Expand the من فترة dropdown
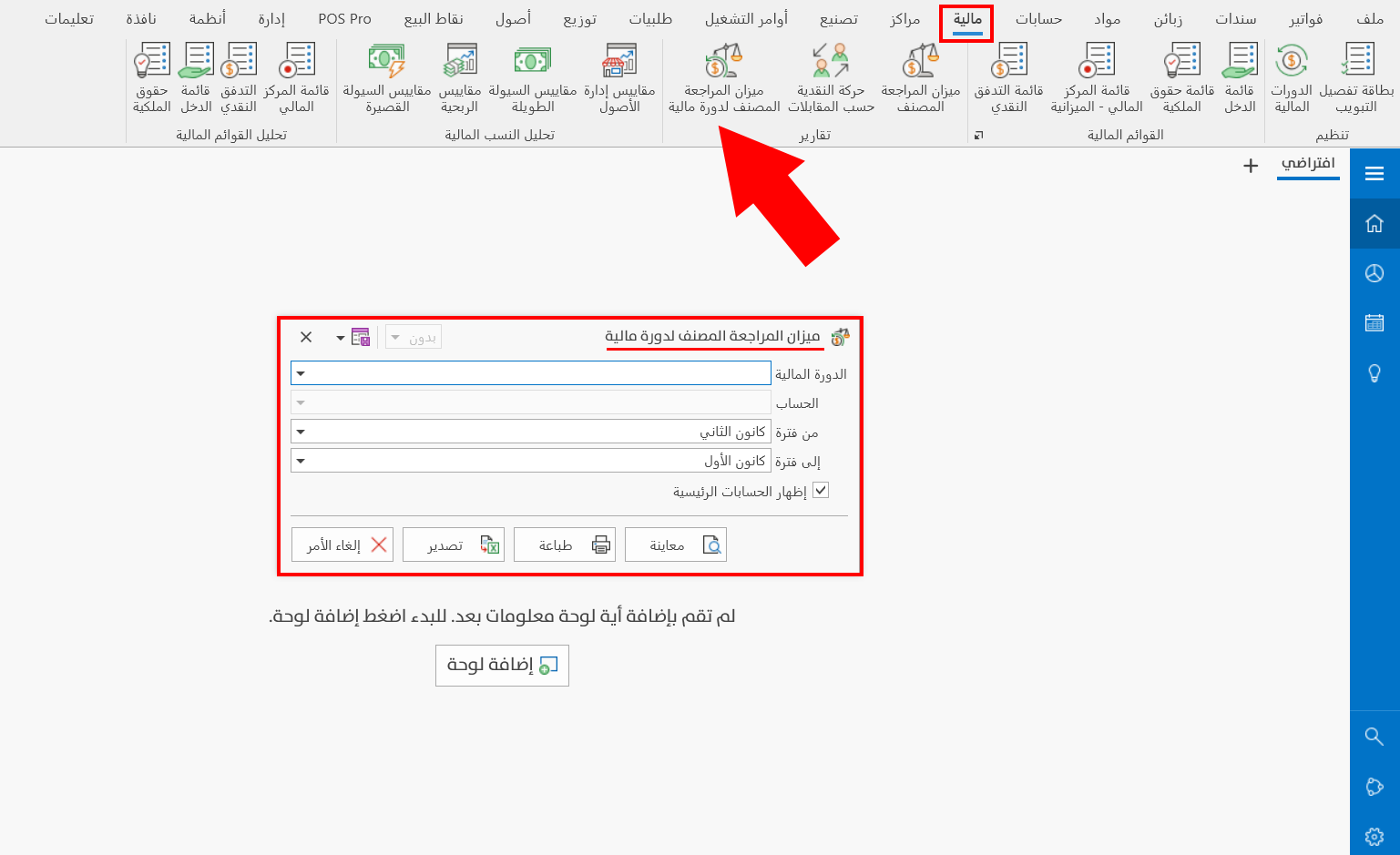 pos(301,432)
